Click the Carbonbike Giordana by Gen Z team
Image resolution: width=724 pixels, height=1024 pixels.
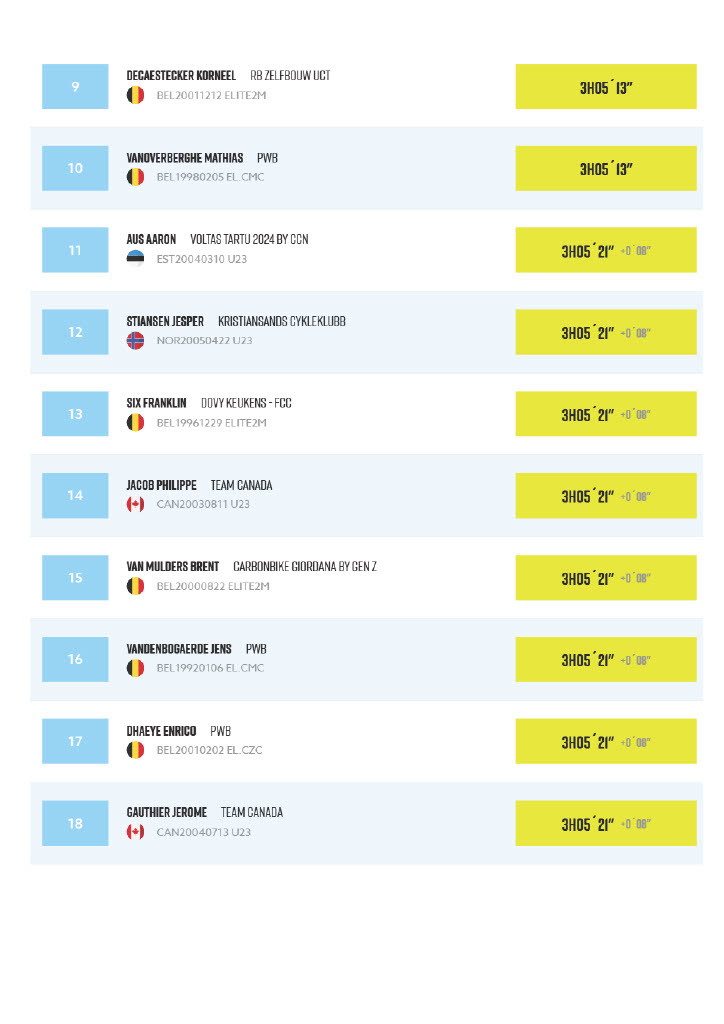pyautogui.click(x=304, y=567)
